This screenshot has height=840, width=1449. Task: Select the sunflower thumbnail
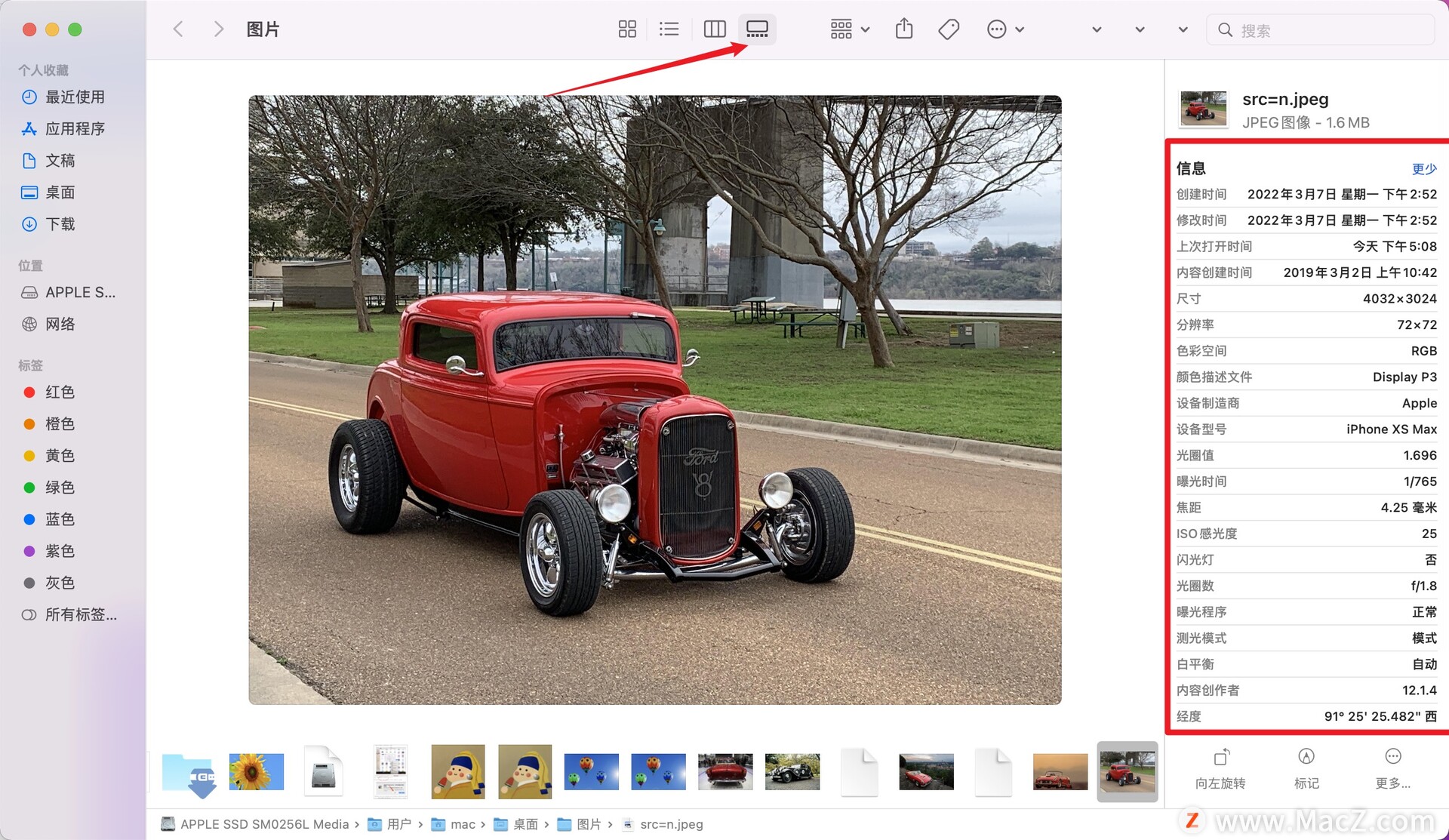tap(257, 771)
